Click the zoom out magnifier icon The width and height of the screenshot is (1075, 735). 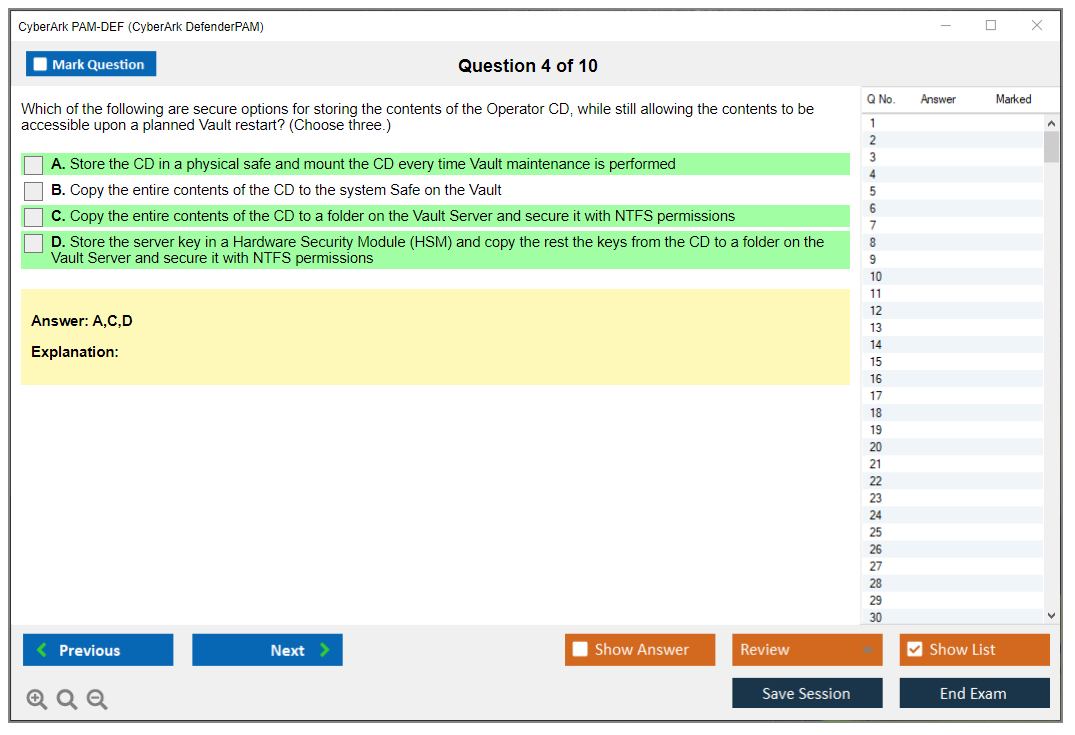click(x=97, y=700)
